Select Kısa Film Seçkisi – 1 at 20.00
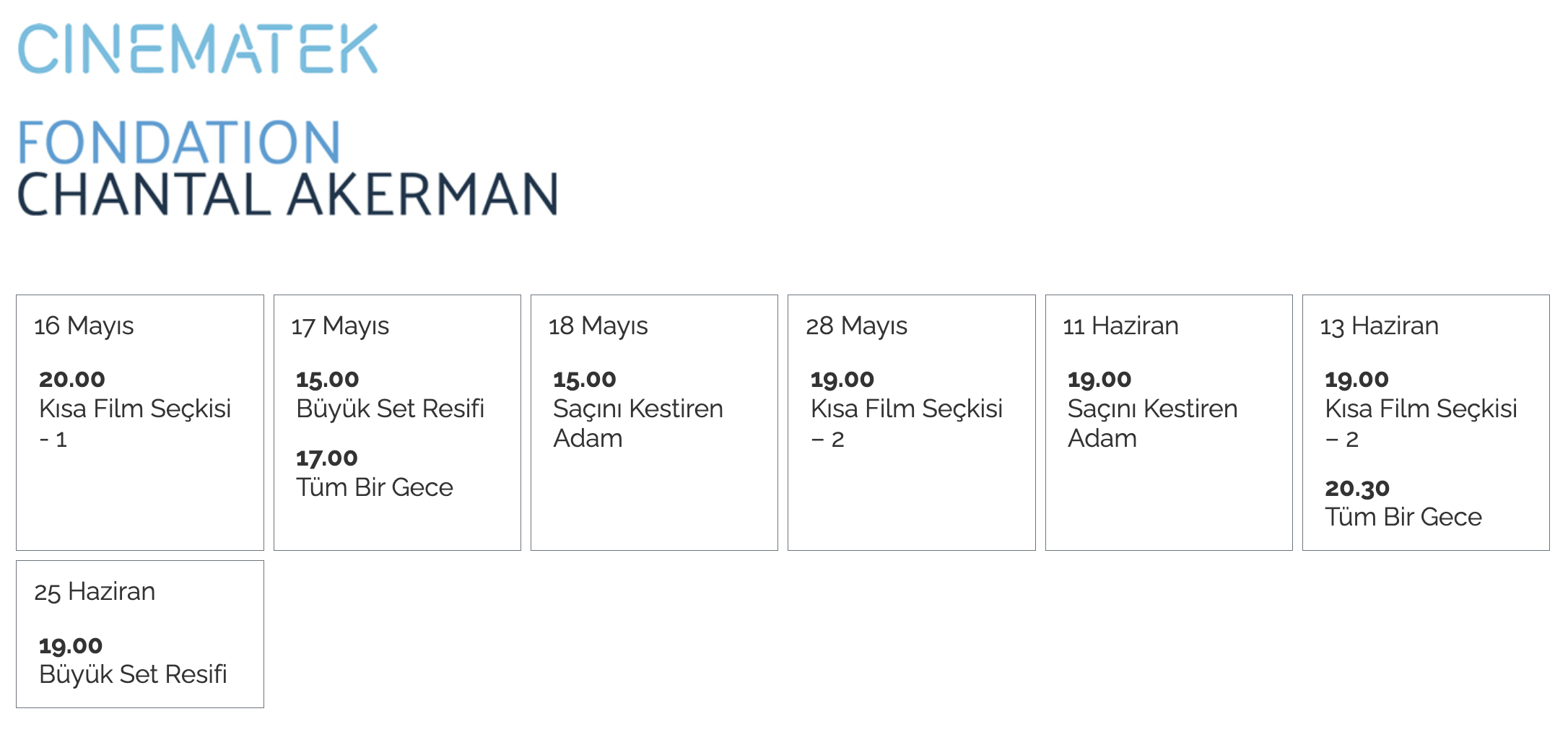1568x732 pixels. click(135, 423)
